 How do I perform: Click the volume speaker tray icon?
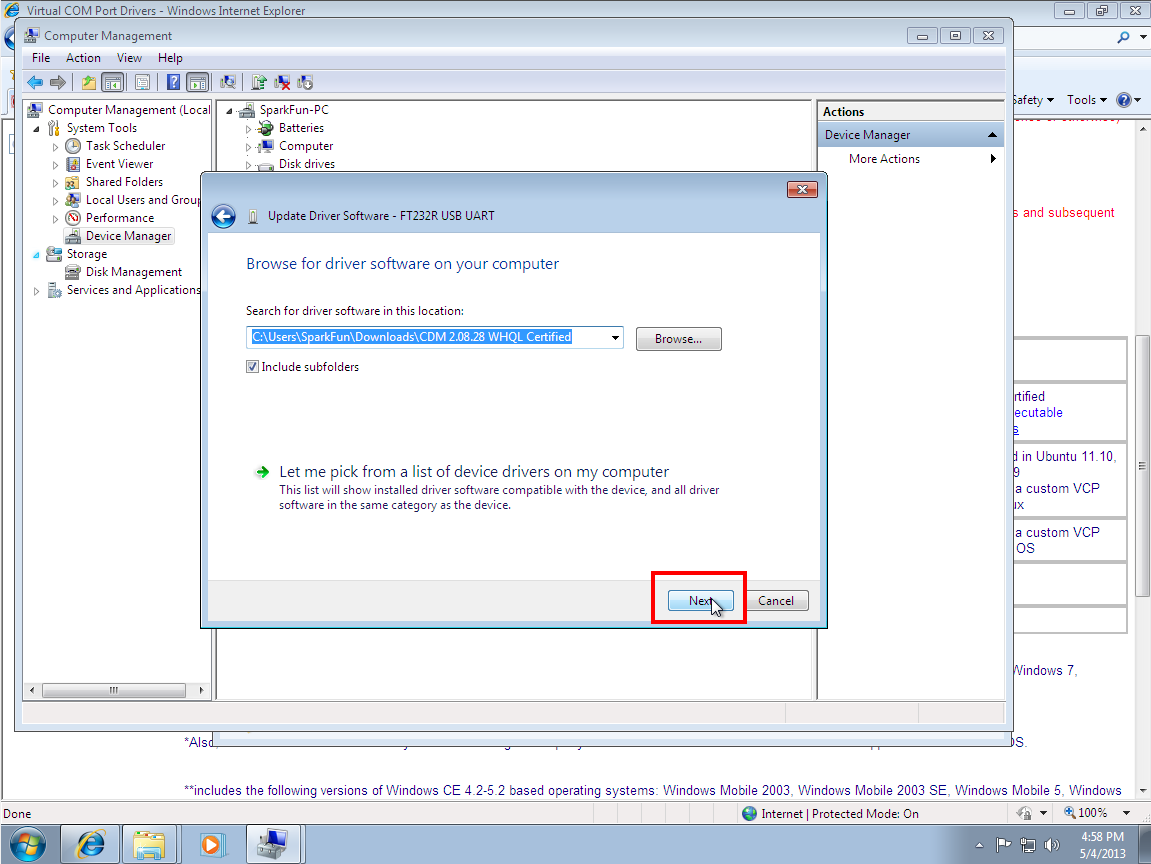1052,845
